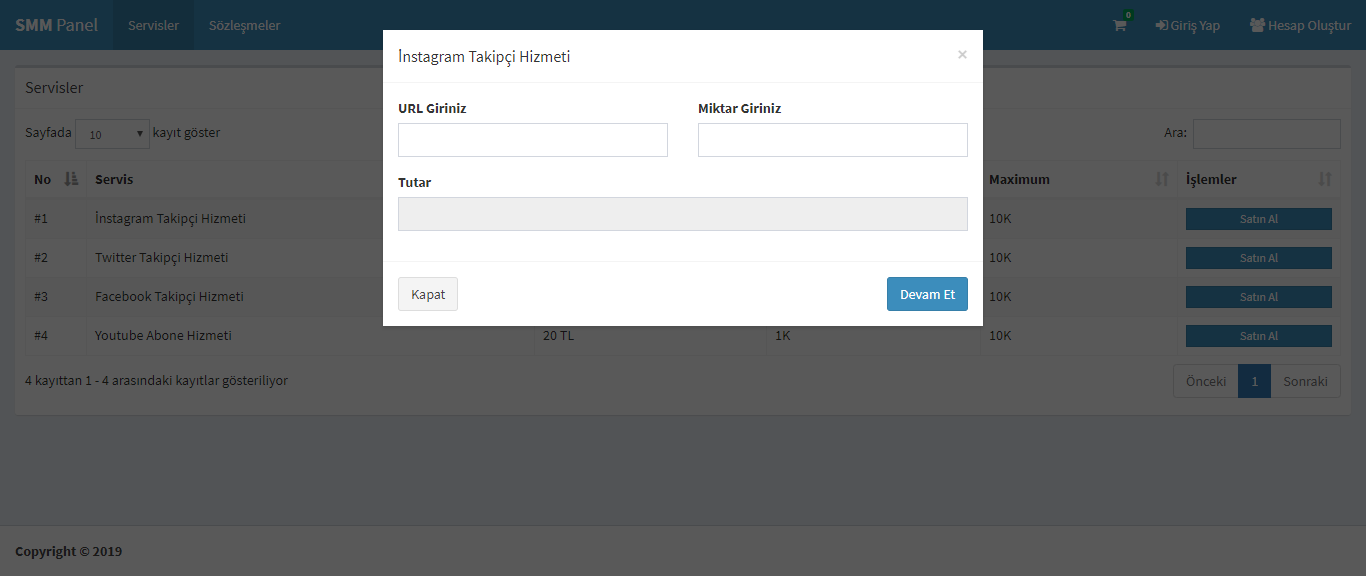1366x576 pixels.
Task: Click the Giriş Yap login link
Action: (x=1188, y=25)
